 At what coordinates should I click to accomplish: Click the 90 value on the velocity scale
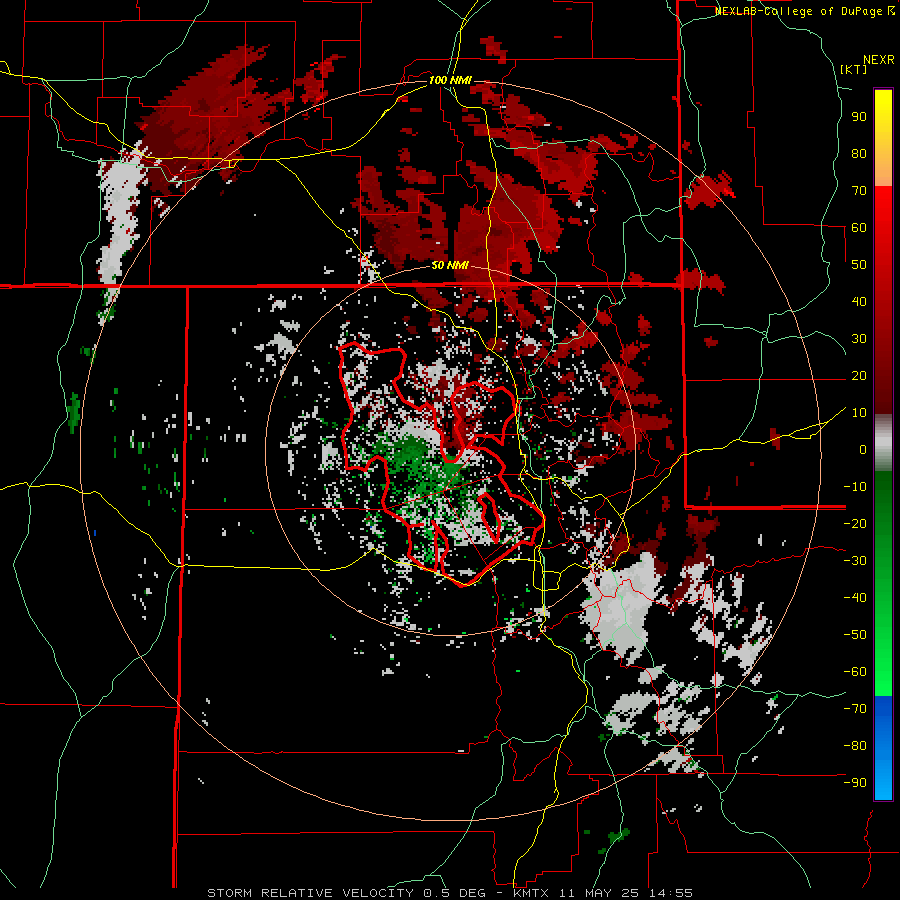coord(859,117)
